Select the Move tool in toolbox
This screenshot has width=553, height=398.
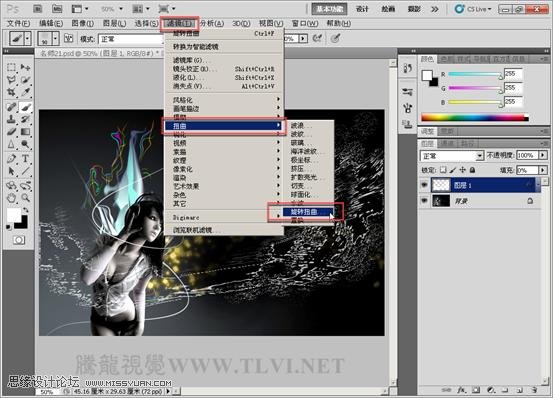[25, 67]
